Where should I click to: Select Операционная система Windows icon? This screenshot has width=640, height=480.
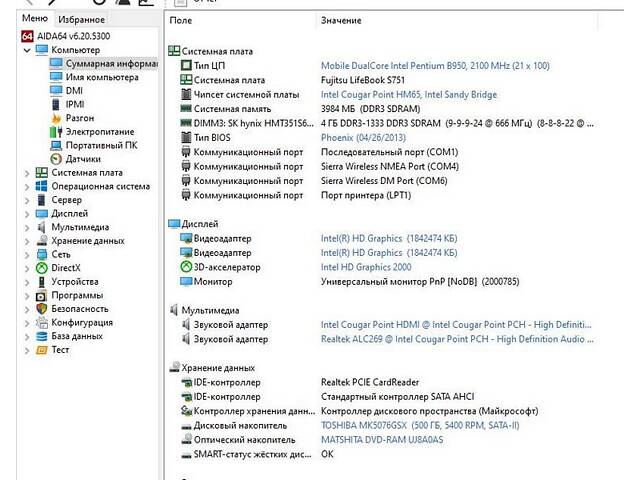[42, 186]
